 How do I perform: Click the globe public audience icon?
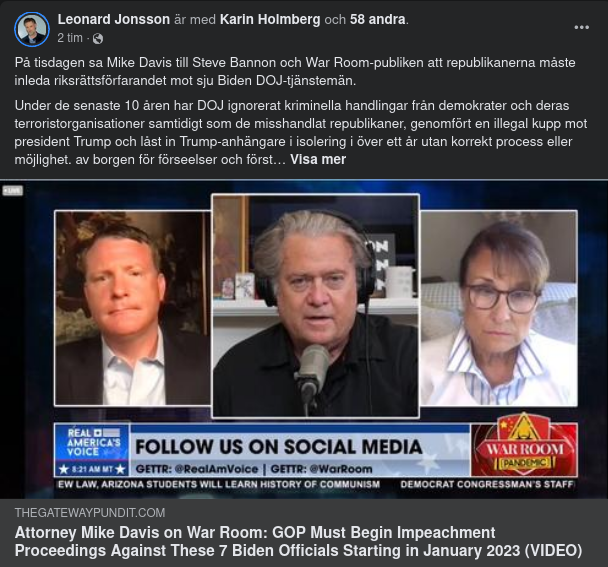click(98, 38)
